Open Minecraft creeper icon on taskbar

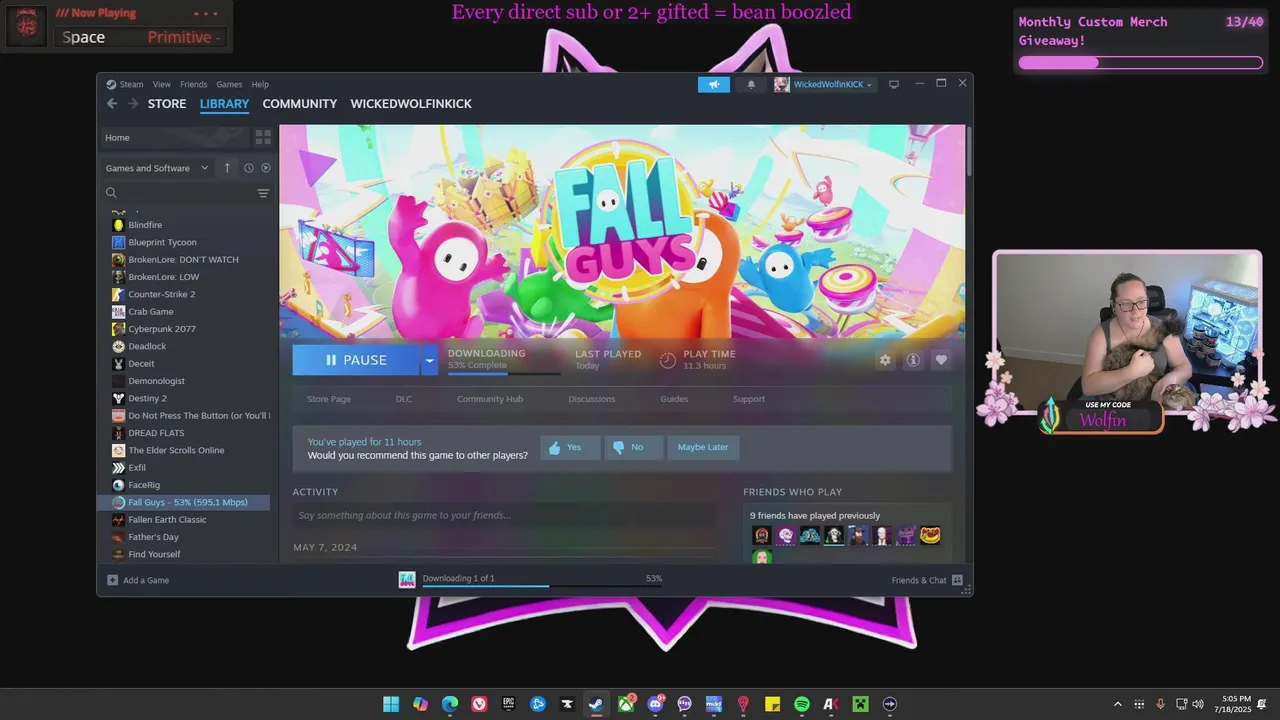(860, 704)
